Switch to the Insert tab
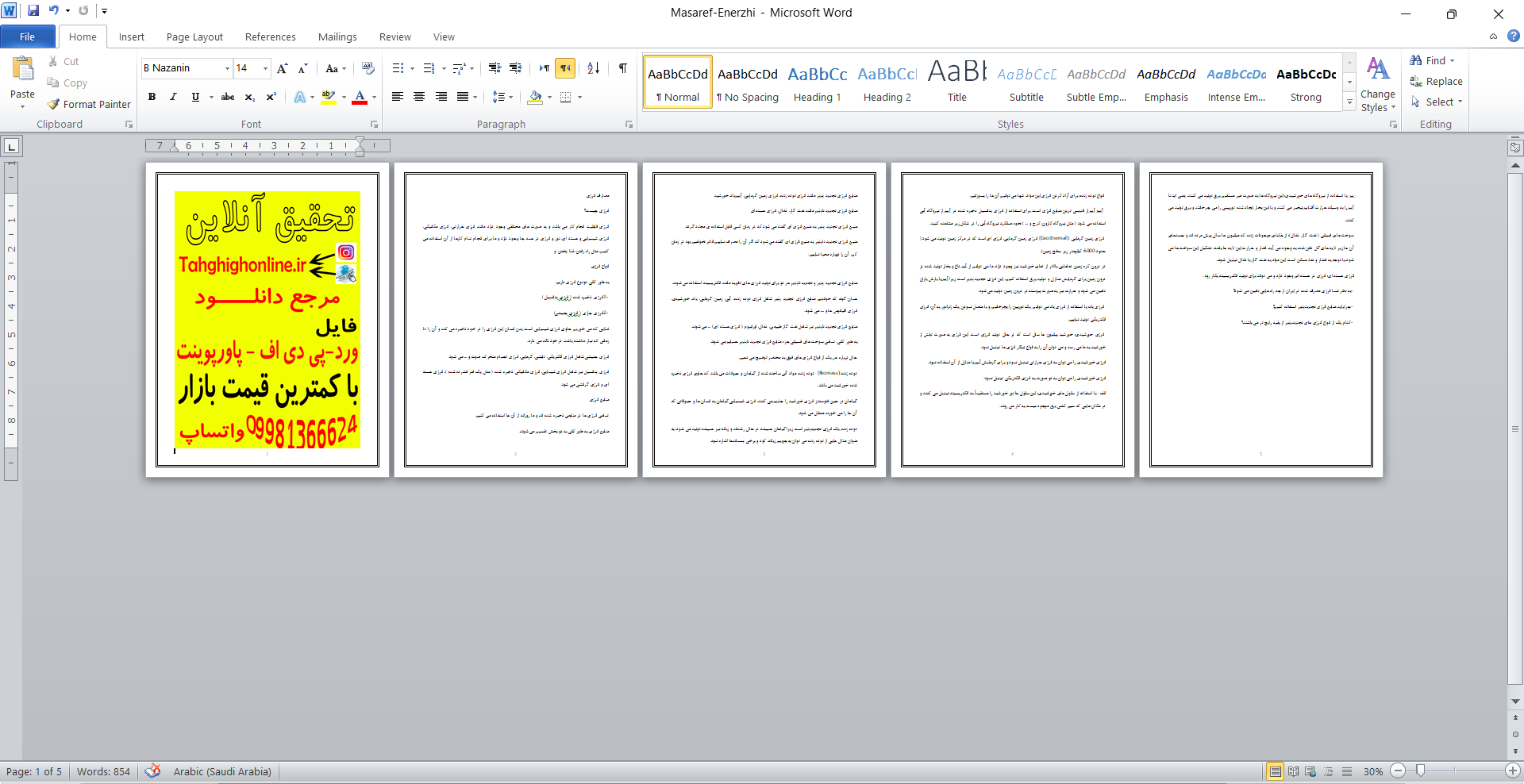Image resolution: width=1524 pixels, height=784 pixels. (x=132, y=37)
